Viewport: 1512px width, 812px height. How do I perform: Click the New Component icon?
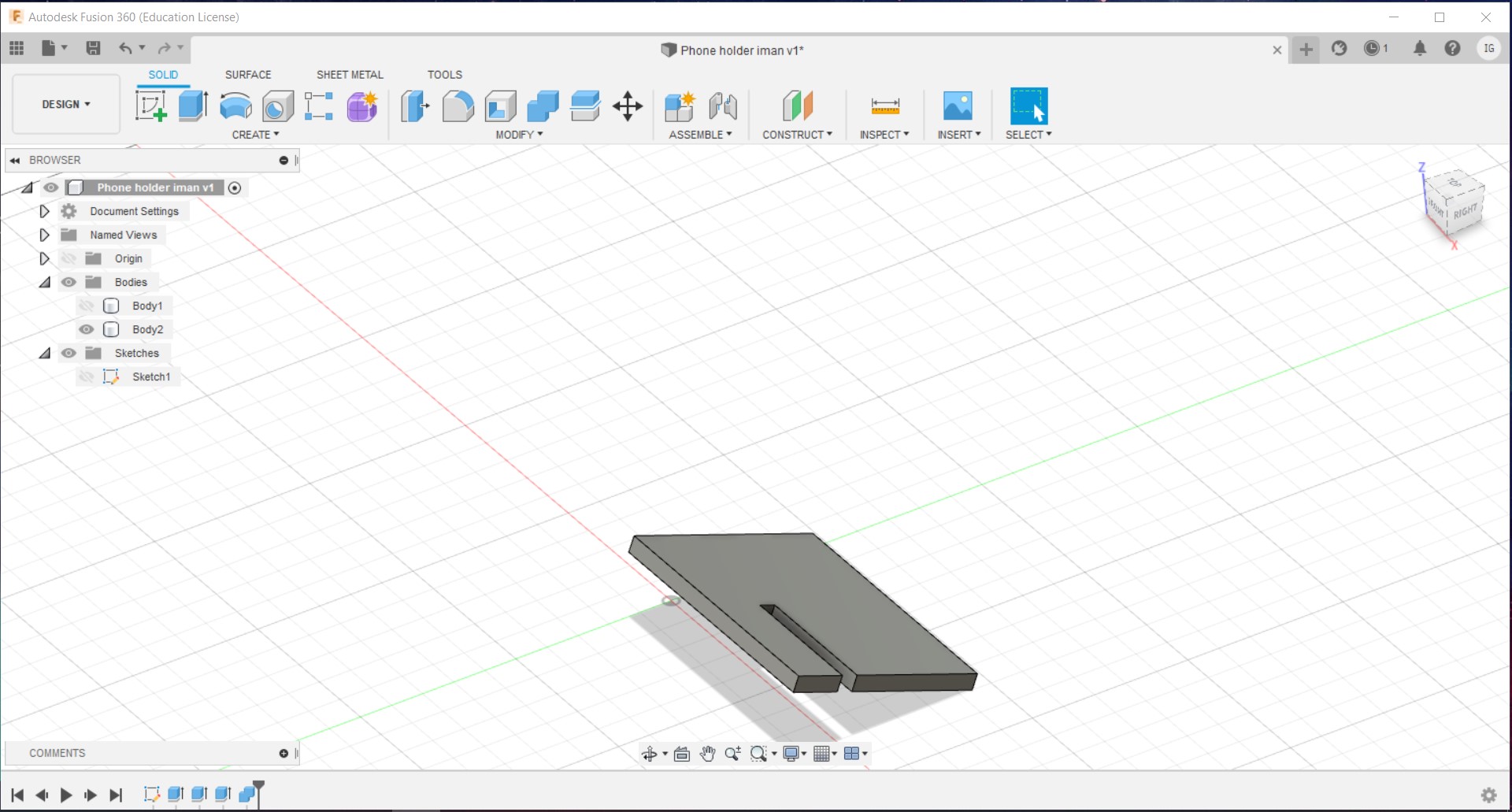680,106
